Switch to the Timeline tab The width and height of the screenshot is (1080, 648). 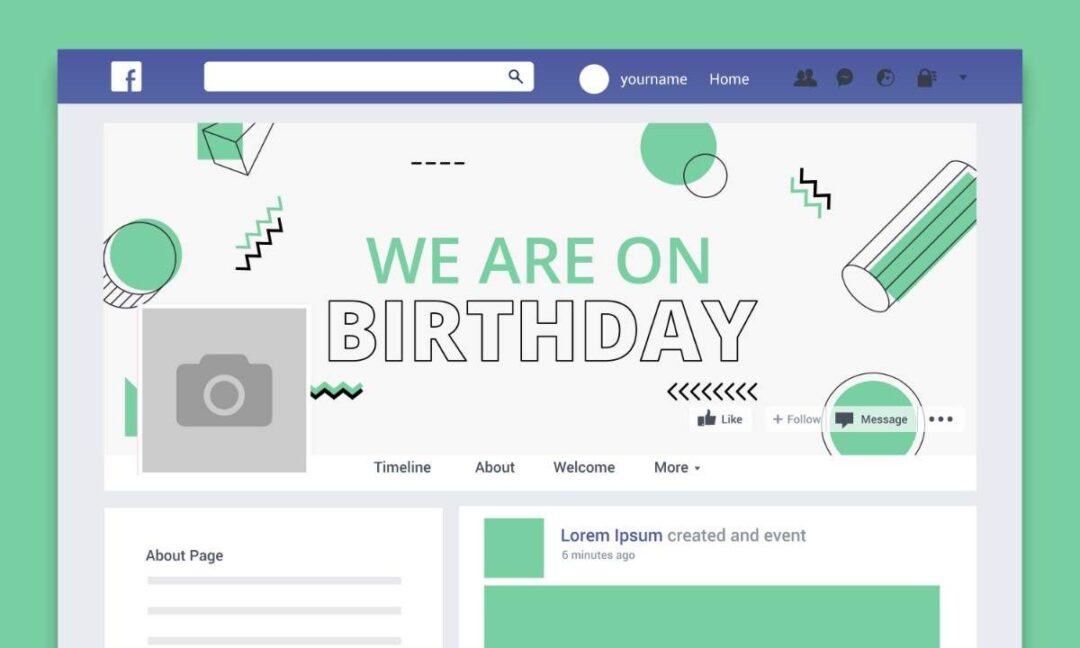[402, 468]
